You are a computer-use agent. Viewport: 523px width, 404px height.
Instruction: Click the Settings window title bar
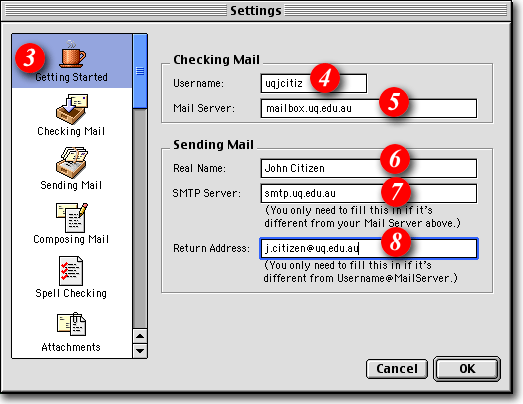click(x=255, y=11)
